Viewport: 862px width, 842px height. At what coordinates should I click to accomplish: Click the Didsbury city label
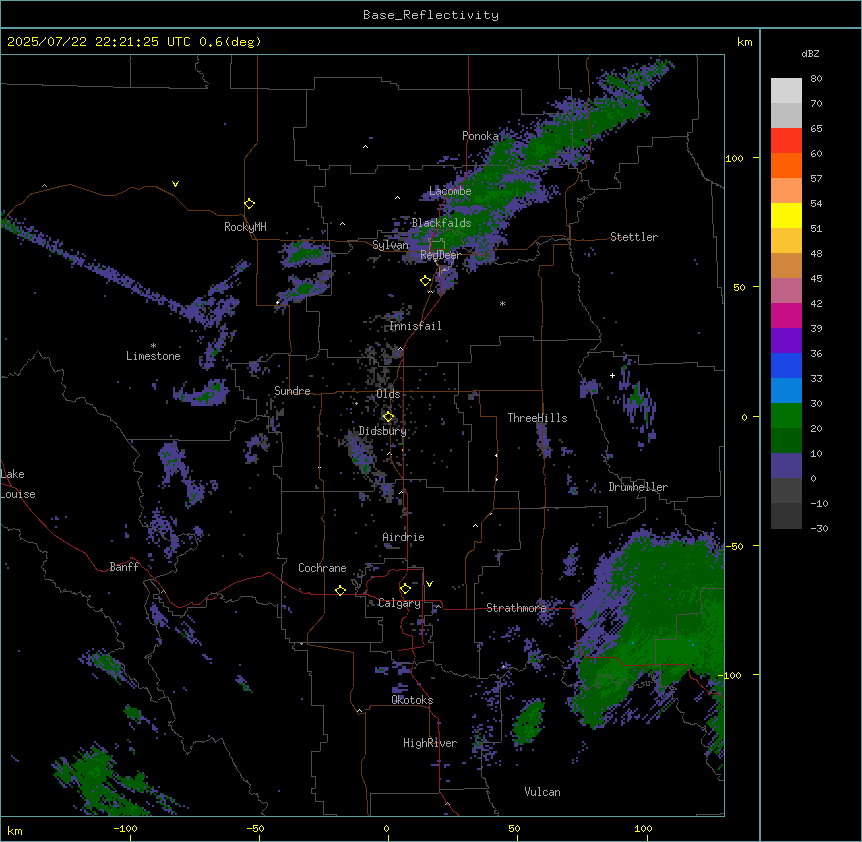383,431
